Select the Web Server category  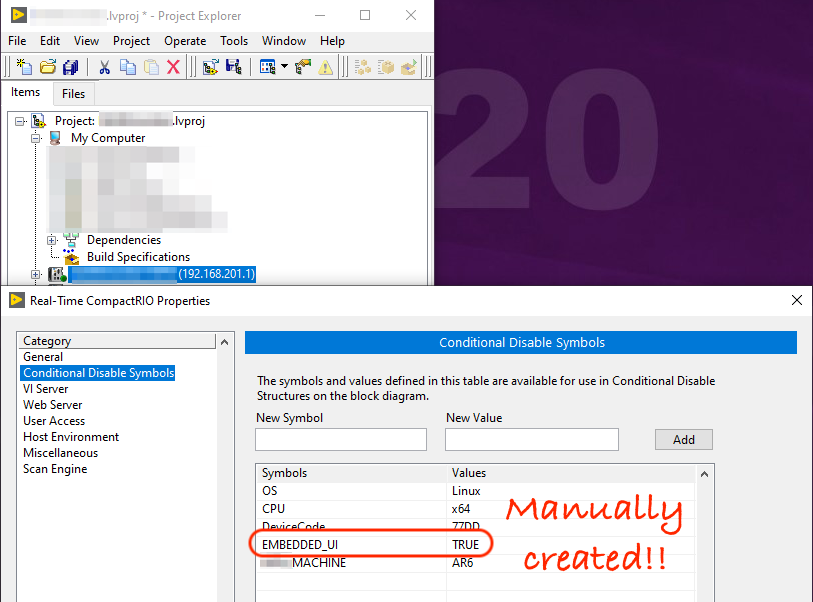pos(52,405)
